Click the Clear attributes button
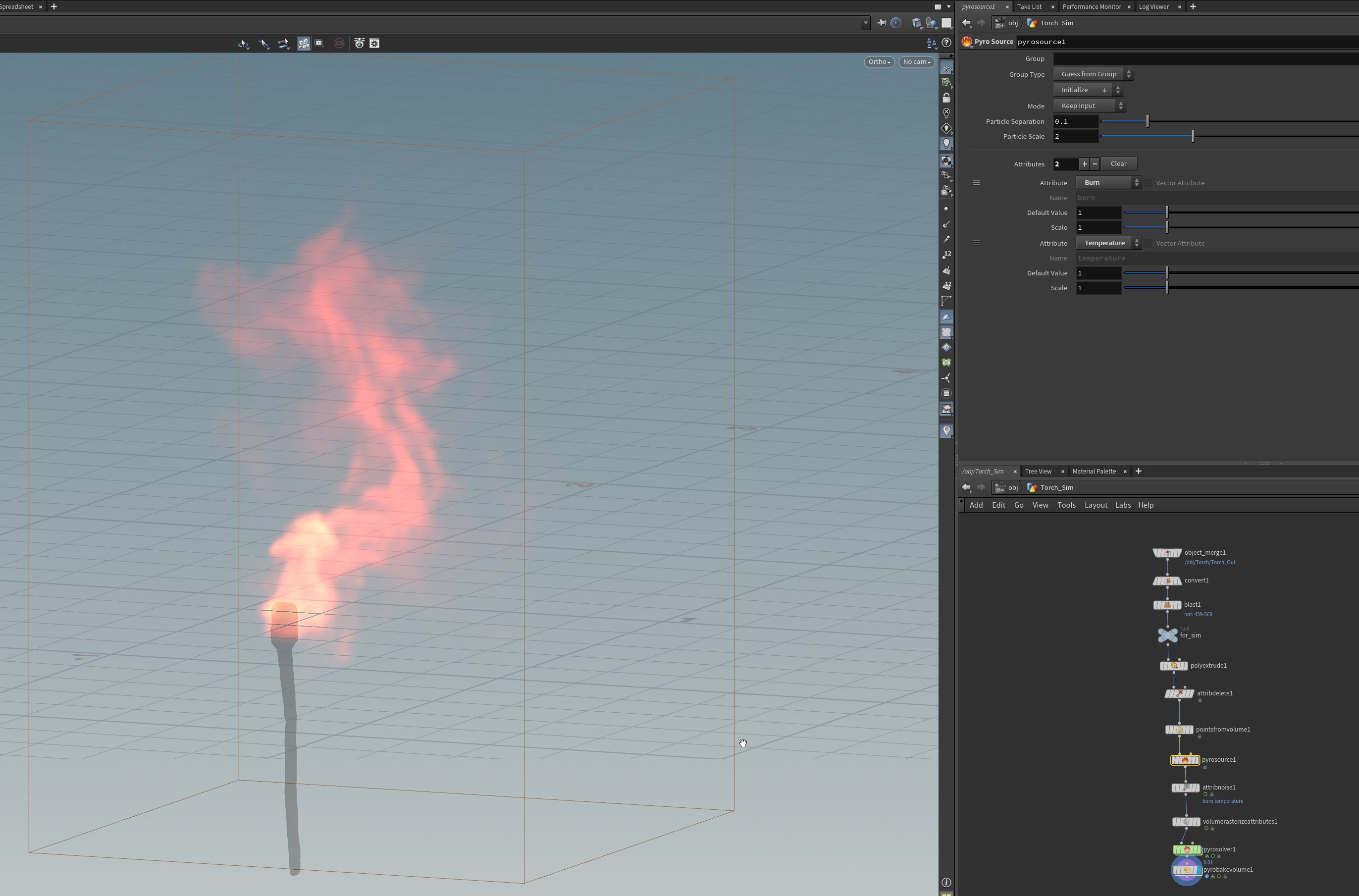The height and width of the screenshot is (896, 1359). coord(1118,164)
